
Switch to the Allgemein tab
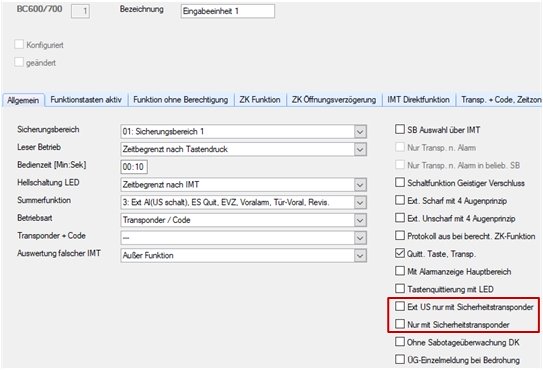pos(23,100)
